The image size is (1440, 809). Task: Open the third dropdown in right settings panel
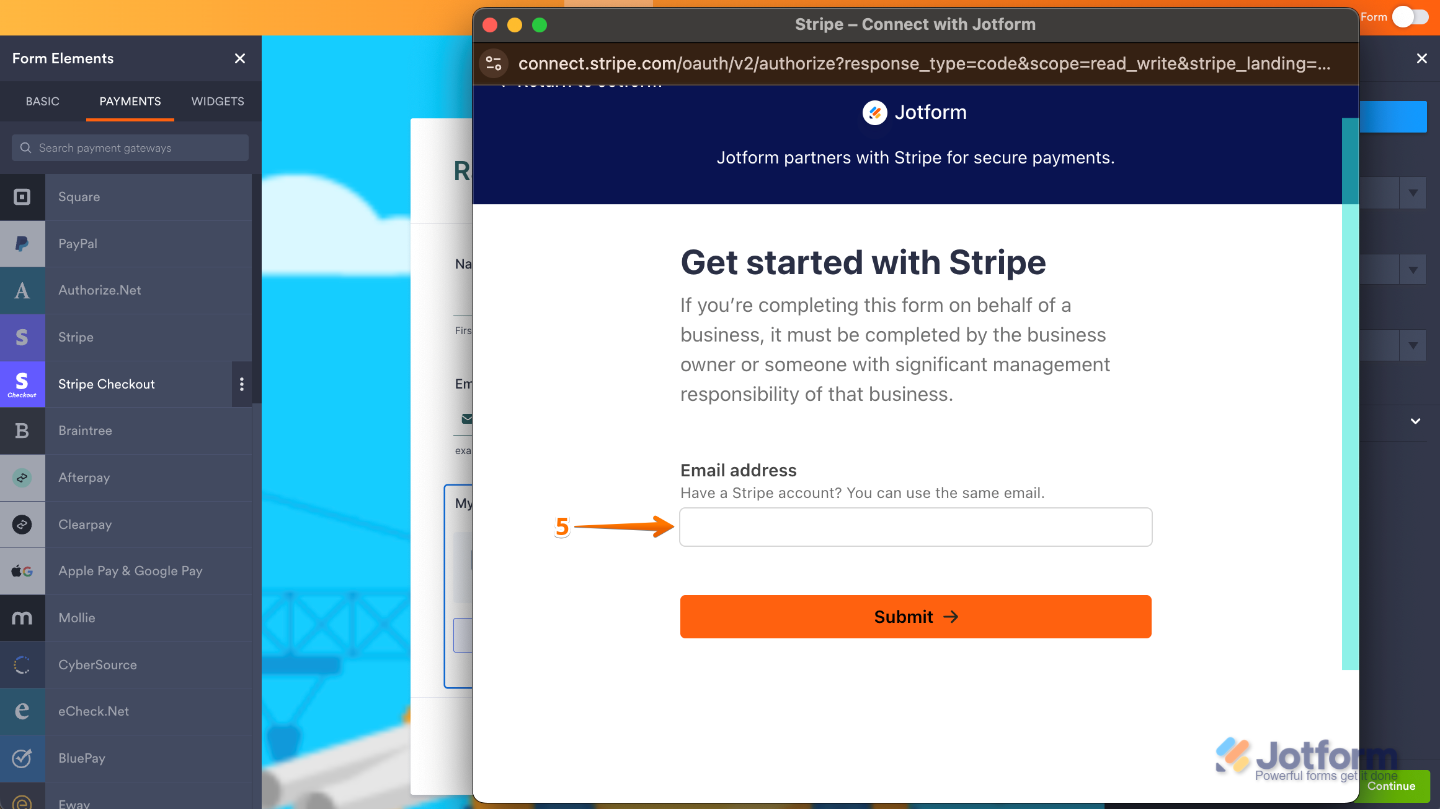click(x=1413, y=346)
